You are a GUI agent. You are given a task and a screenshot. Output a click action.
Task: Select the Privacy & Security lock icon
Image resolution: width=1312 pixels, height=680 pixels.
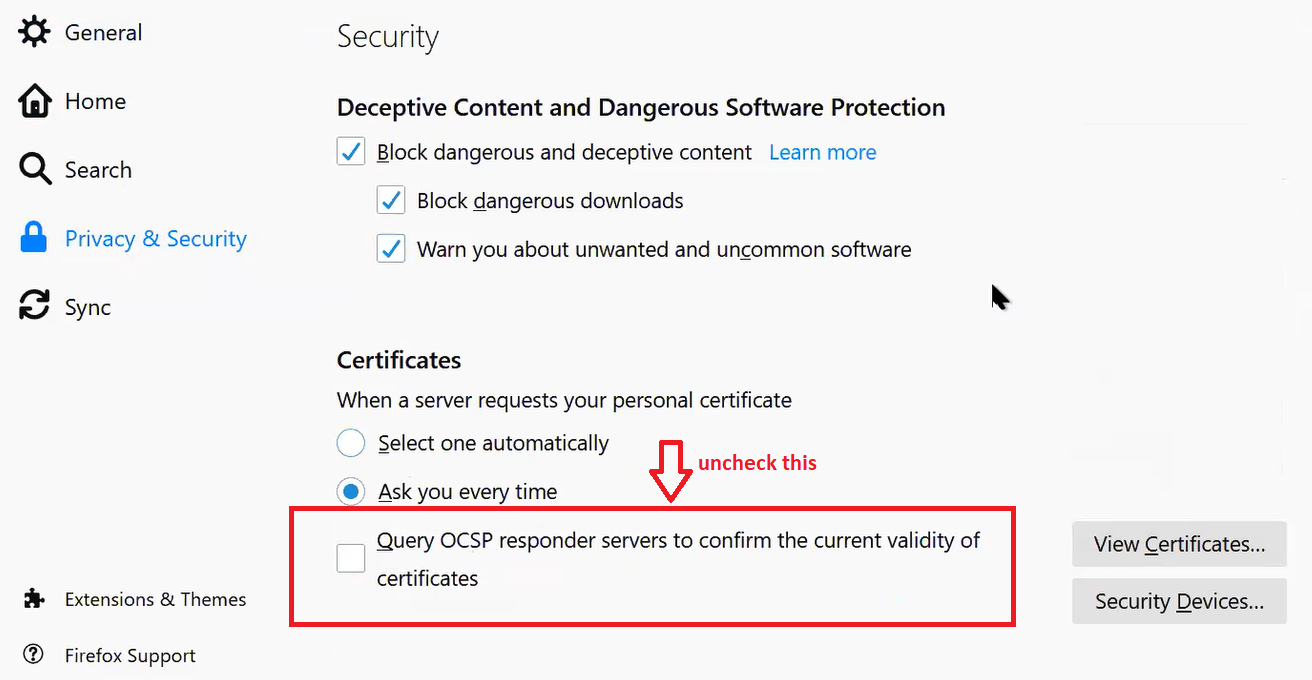[33, 238]
